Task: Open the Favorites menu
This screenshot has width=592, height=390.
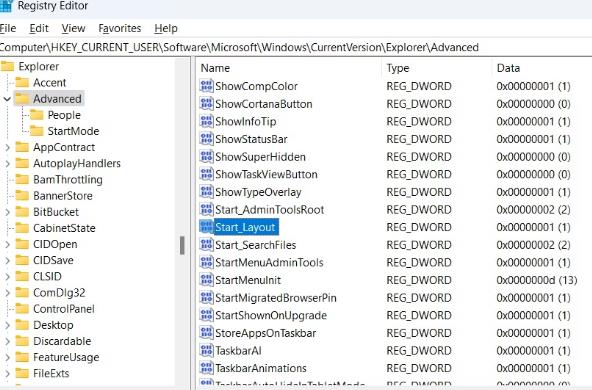Action: (x=119, y=28)
